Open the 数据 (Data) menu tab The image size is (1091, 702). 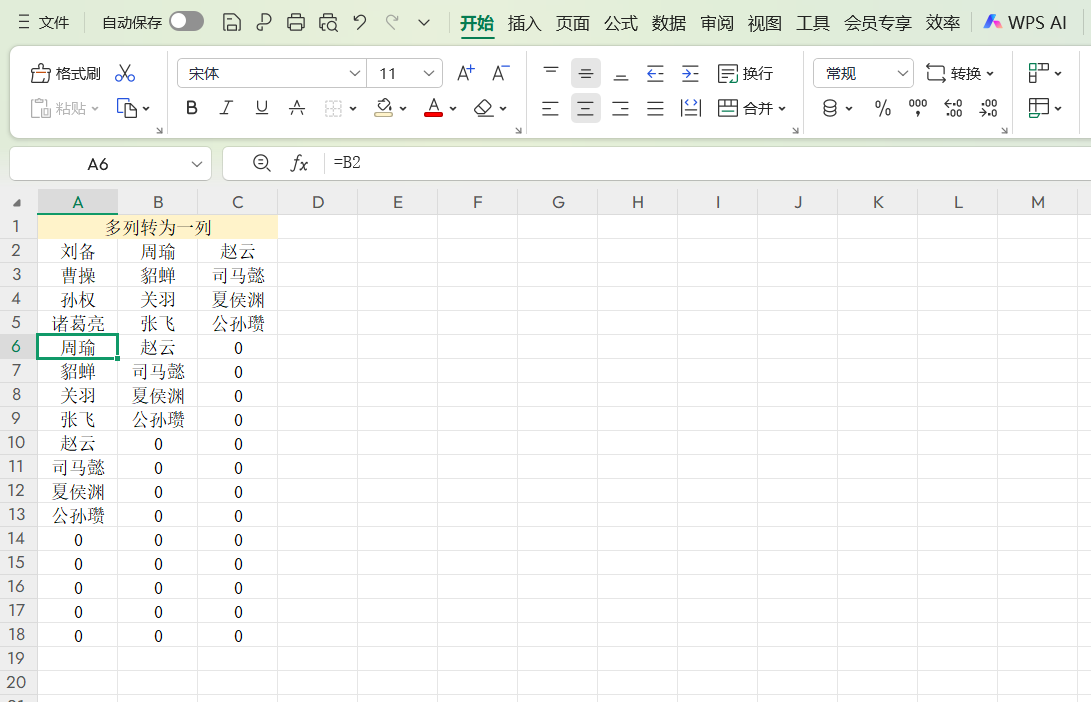pyautogui.click(x=668, y=23)
